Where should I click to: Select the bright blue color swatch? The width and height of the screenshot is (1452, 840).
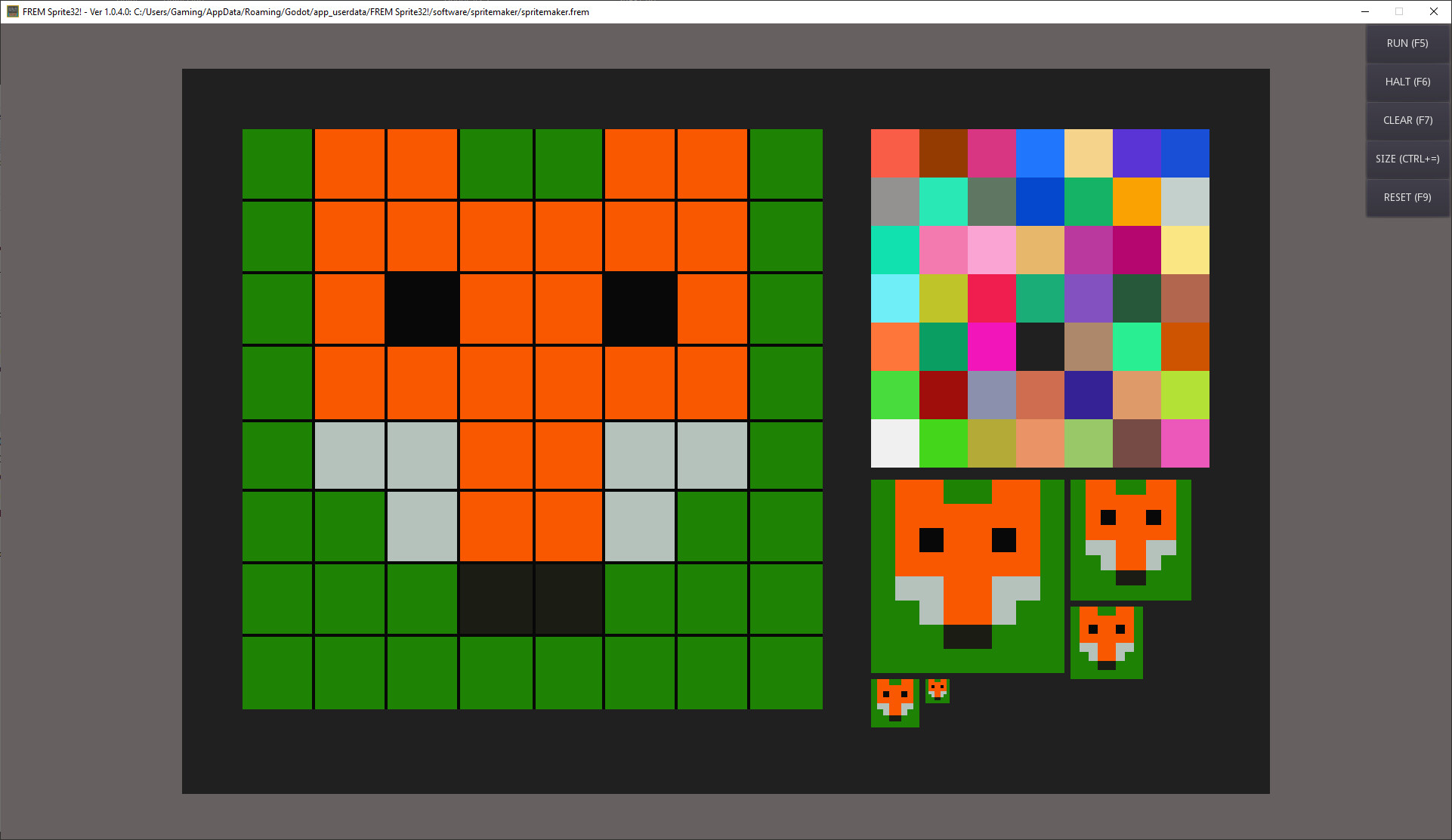1040,153
